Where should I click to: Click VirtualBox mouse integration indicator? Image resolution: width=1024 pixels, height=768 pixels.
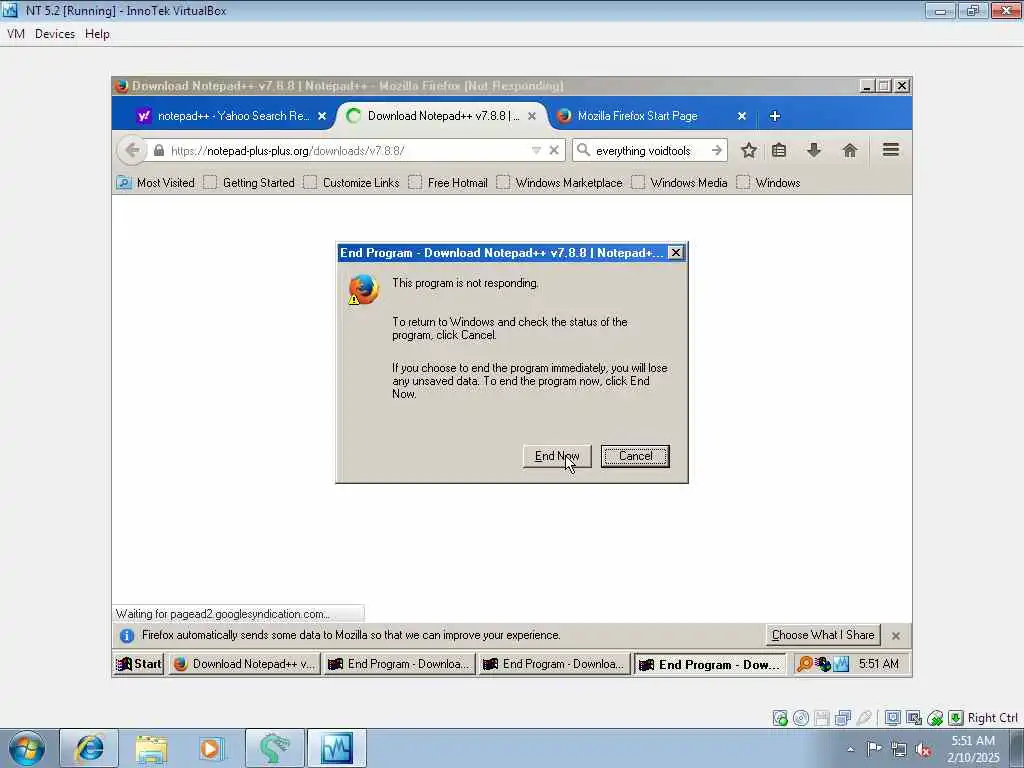935,718
